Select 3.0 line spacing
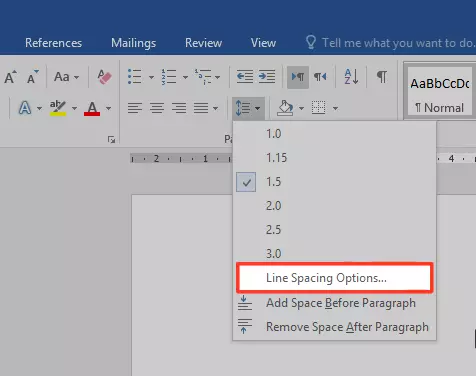 [x=334, y=253]
